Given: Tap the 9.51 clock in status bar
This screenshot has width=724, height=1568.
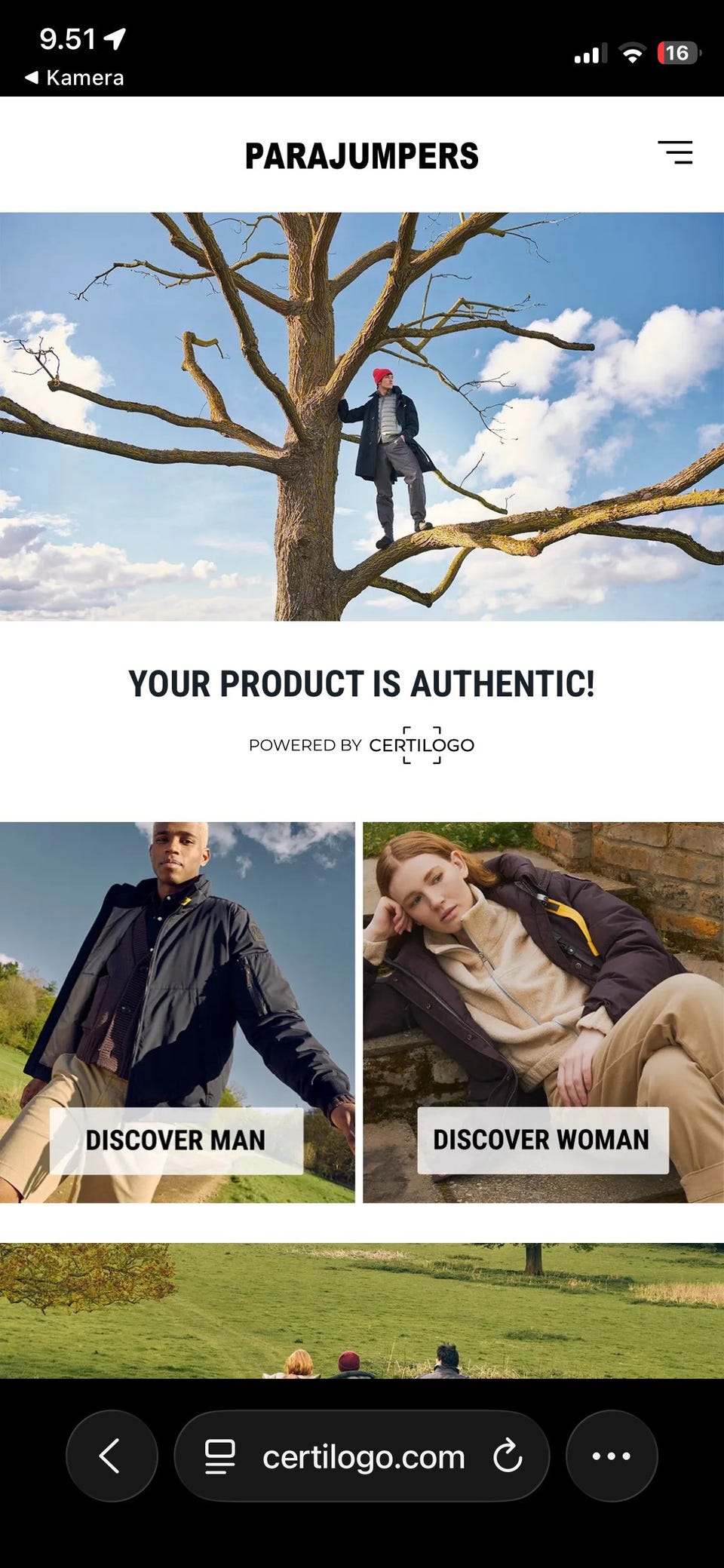Looking at the screenshot, I should click(68, 39).
